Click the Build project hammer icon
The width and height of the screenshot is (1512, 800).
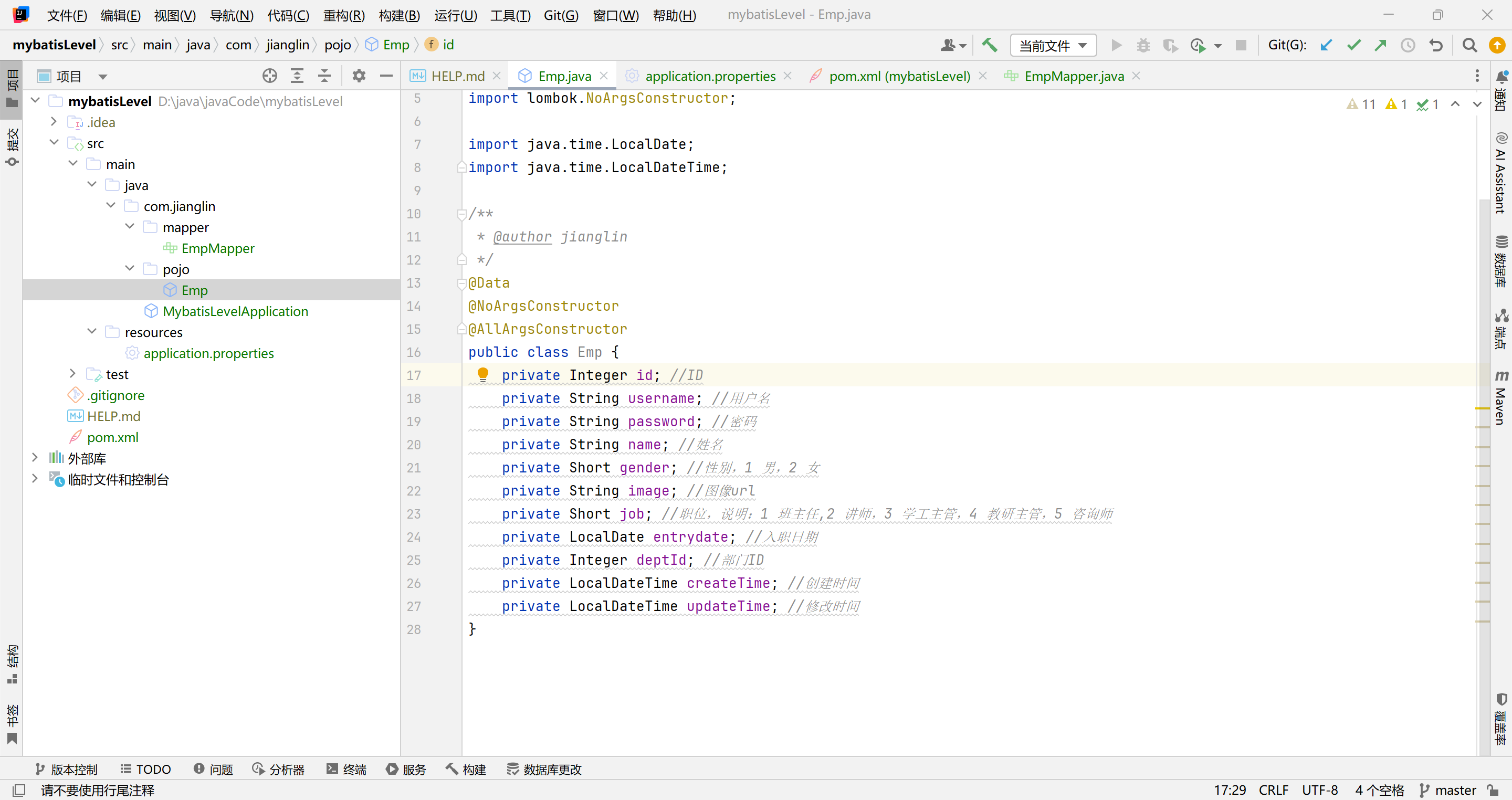[x=990, y=45]
